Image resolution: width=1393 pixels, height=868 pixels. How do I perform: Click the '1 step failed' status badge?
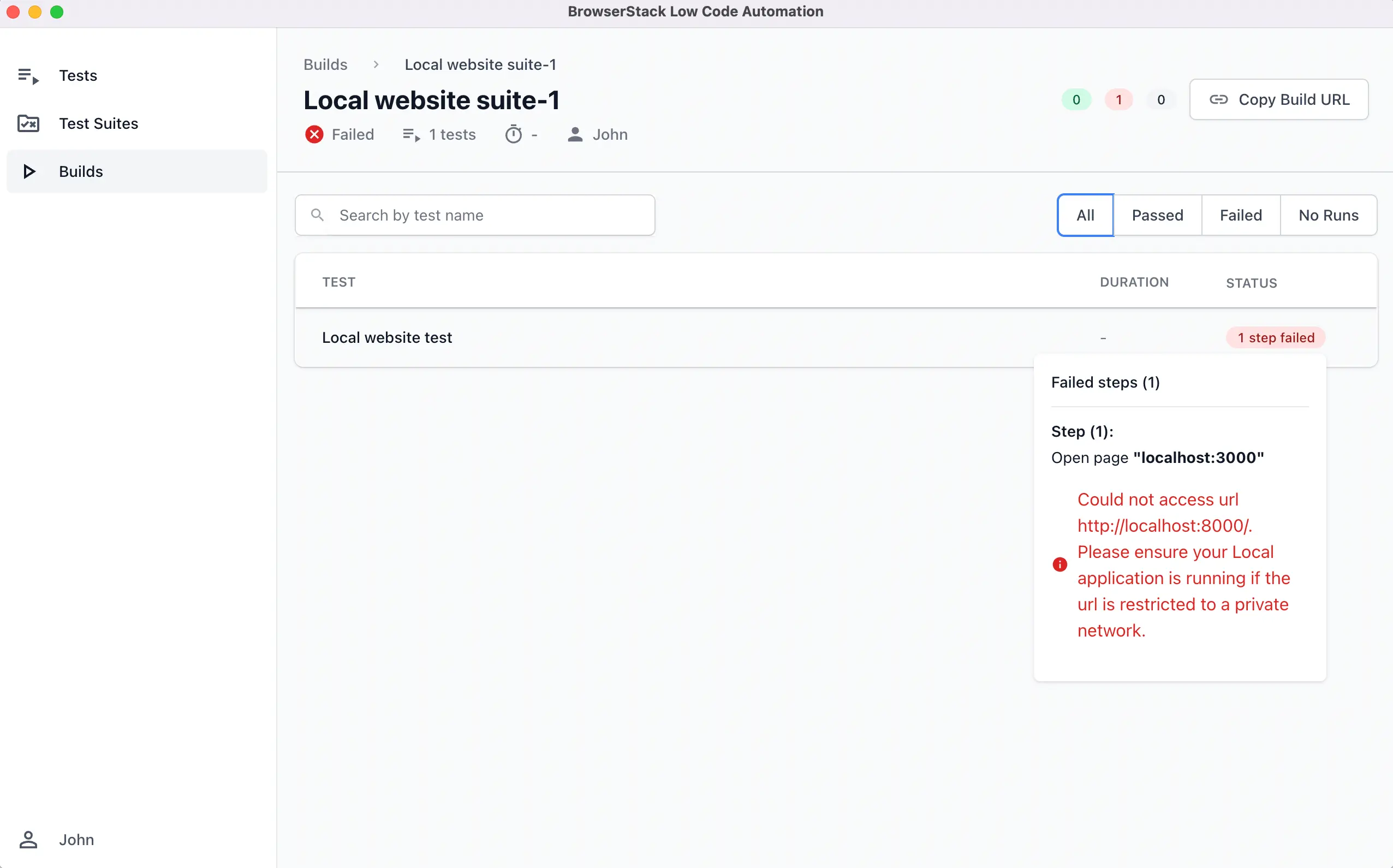[x=1275, y=337]
